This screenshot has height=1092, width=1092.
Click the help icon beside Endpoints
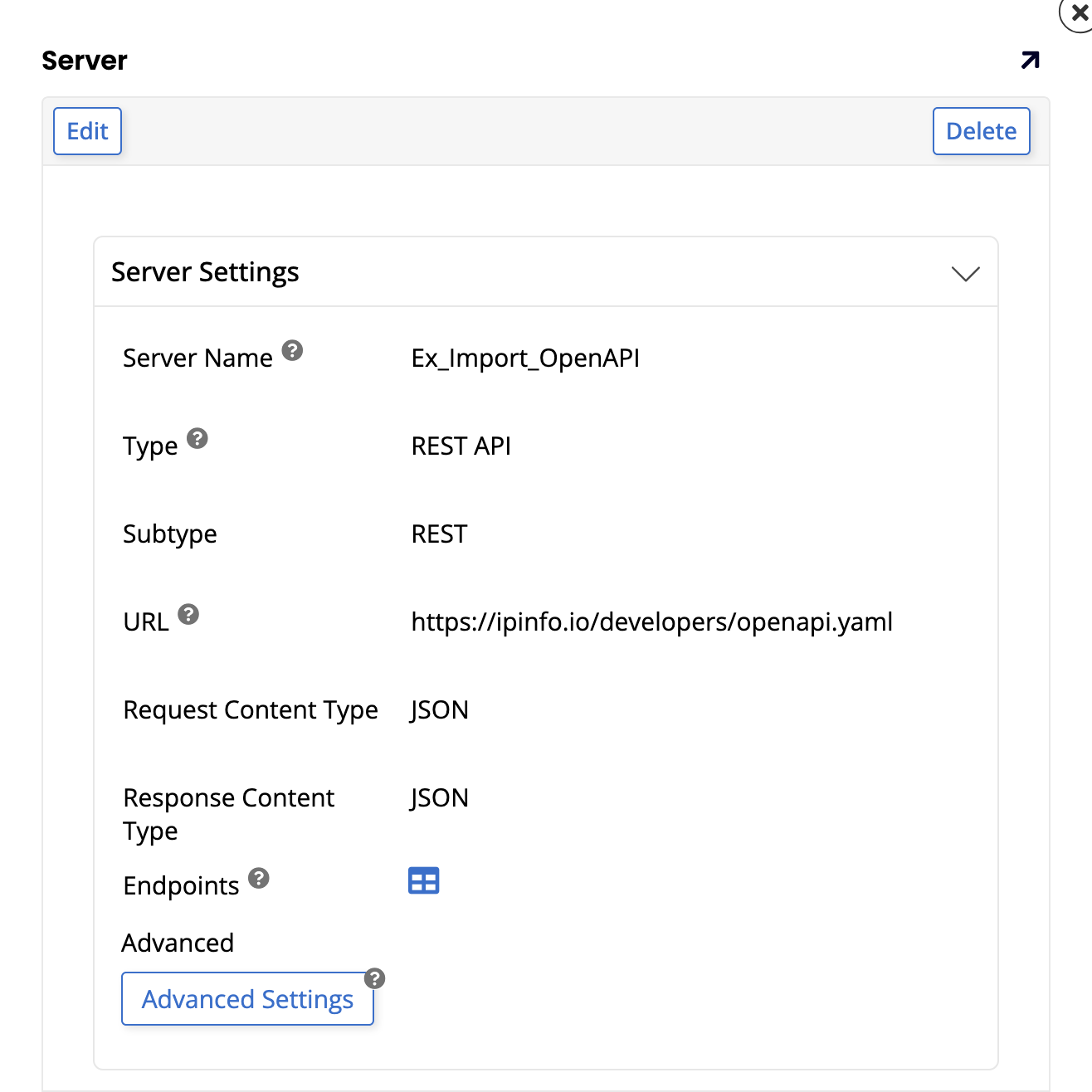[x=259, y=878]
